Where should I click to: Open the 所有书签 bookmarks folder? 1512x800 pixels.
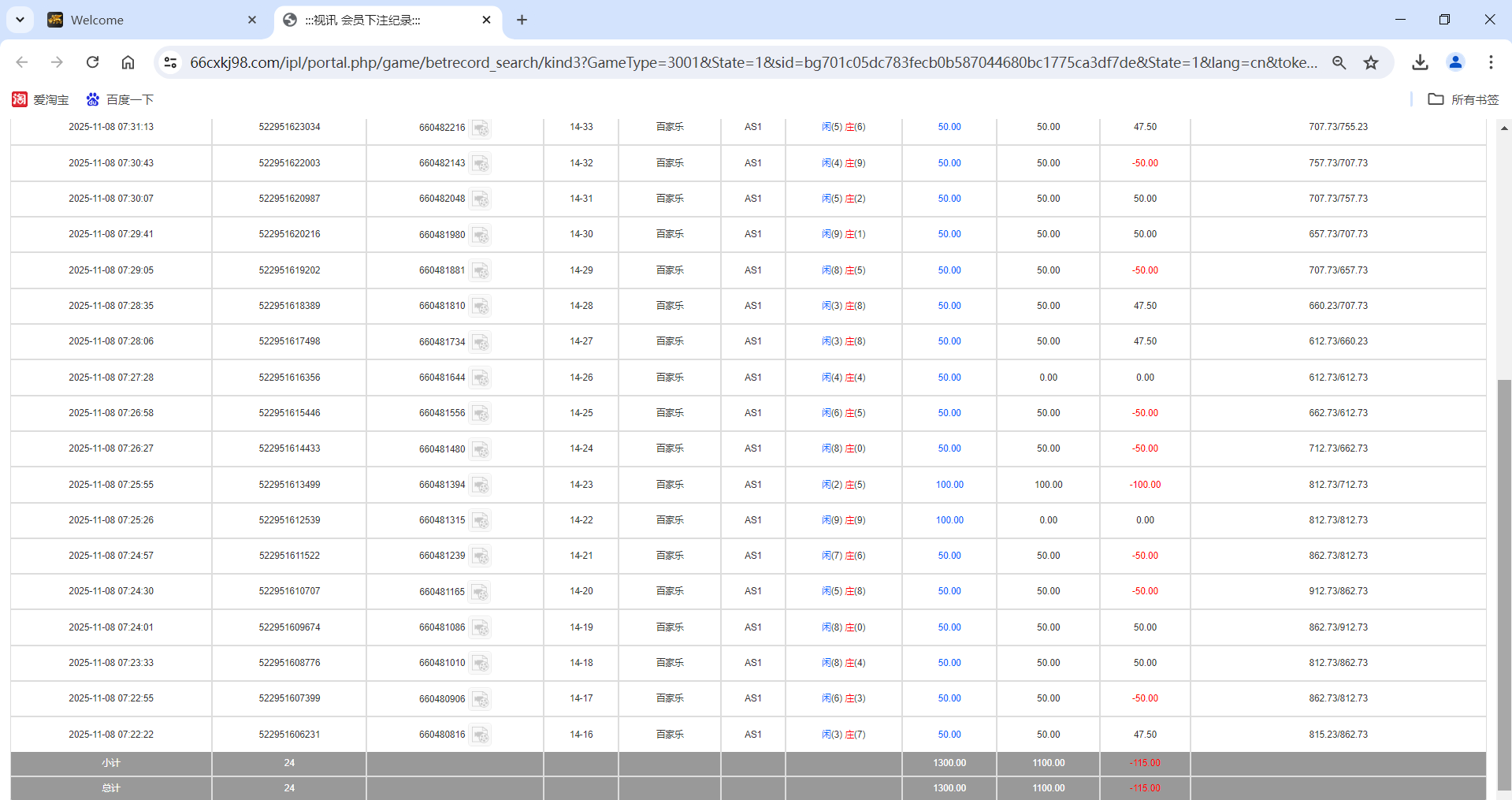(x=1464, y=99)
